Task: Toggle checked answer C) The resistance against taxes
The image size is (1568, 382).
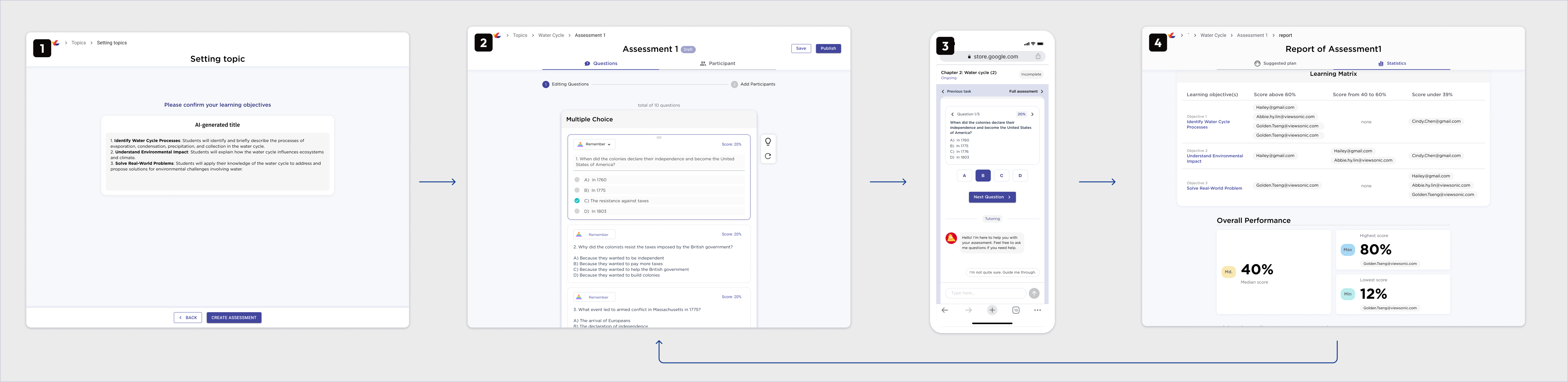Action: tap(577, 200)
